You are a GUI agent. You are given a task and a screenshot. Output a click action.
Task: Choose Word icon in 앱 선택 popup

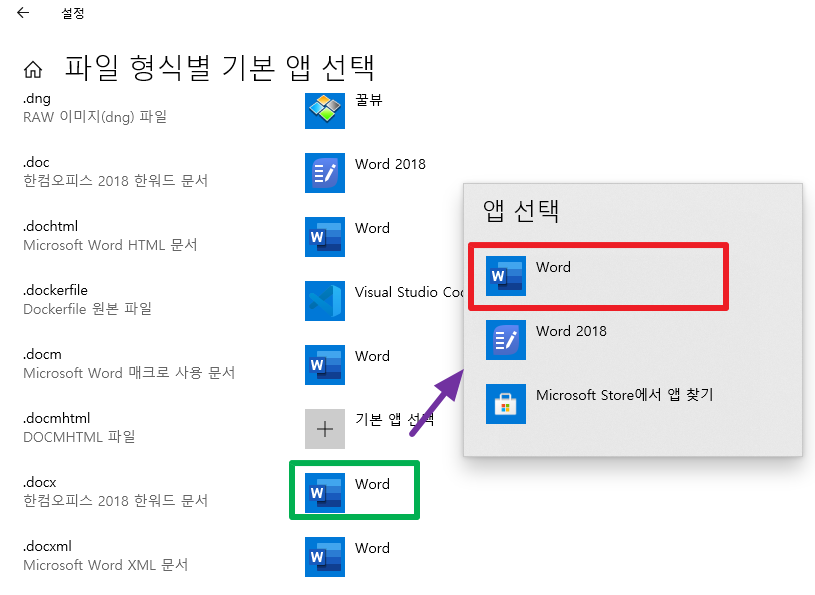[506, 276]
